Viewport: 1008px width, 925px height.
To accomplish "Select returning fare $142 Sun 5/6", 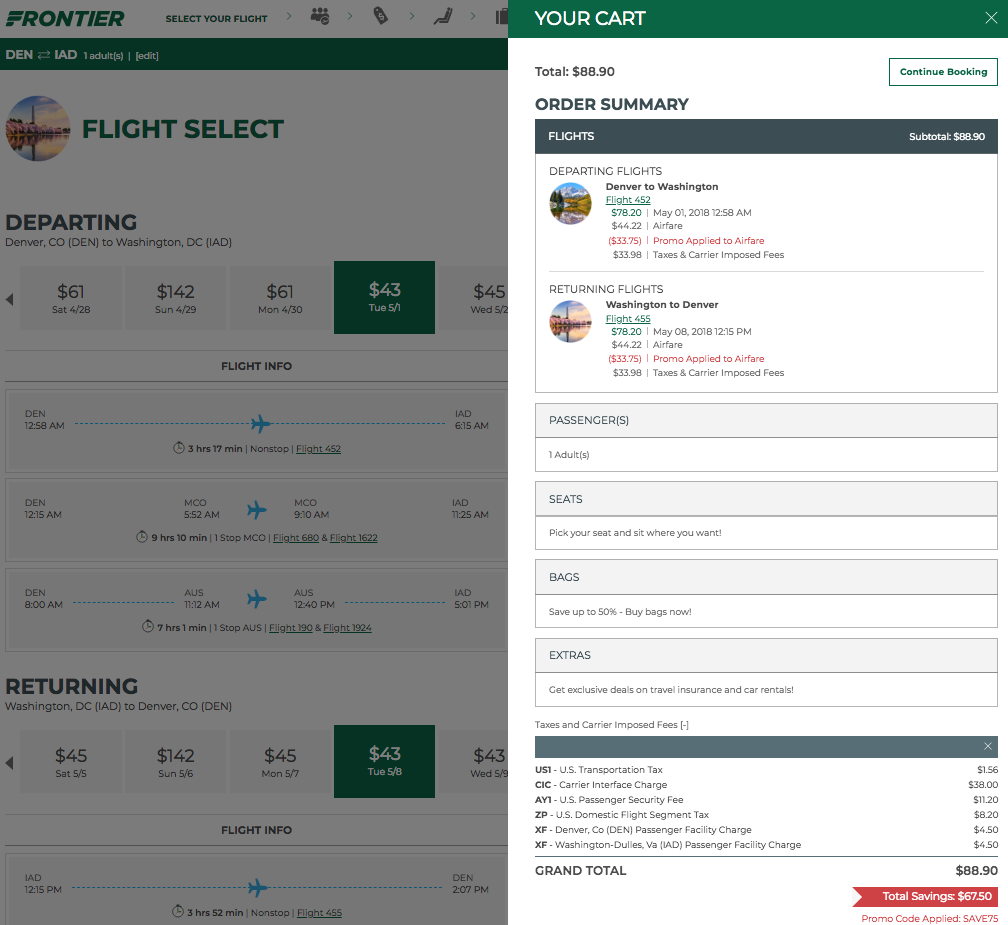I will click(176, 762).
